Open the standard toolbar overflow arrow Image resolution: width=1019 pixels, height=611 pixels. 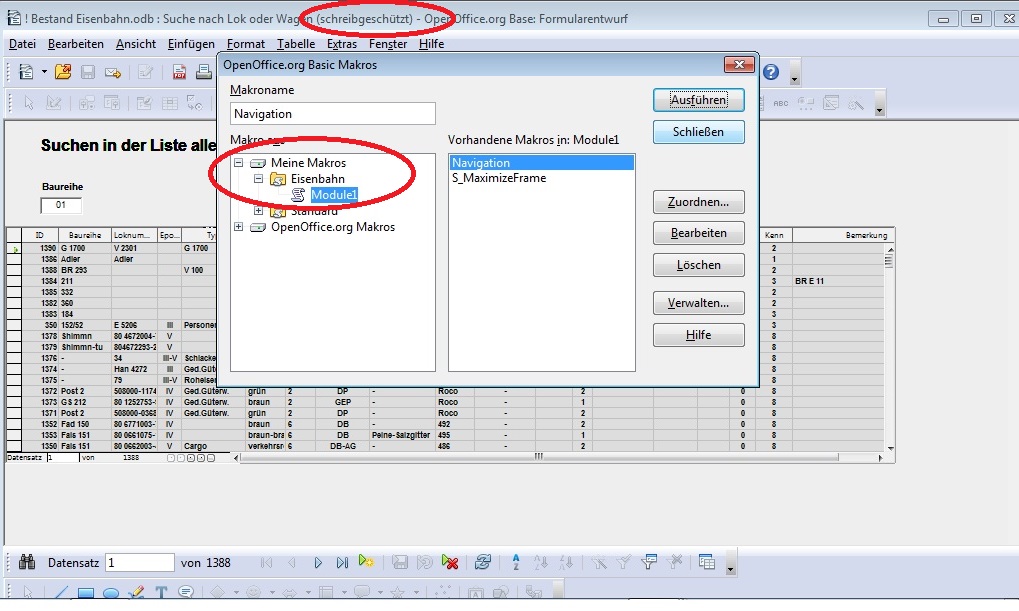pos(794,80)
